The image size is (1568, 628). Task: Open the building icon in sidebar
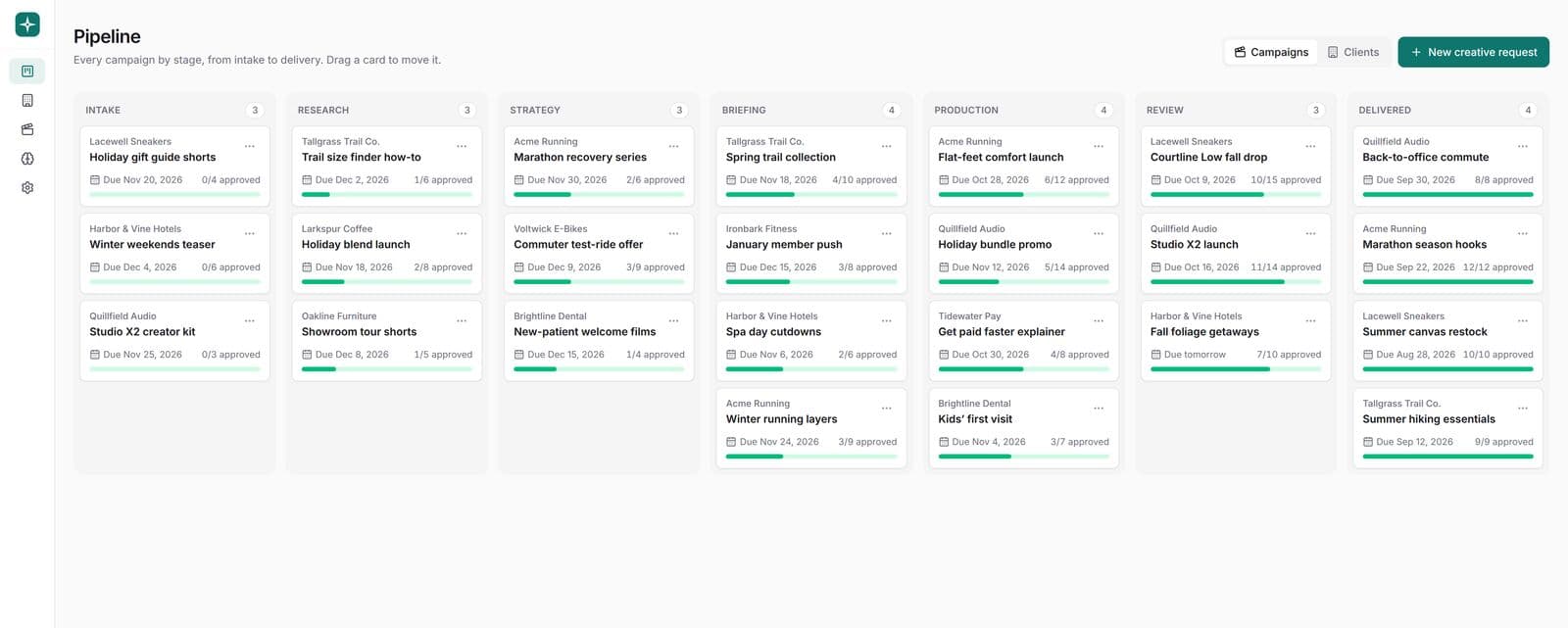point(27,100)
